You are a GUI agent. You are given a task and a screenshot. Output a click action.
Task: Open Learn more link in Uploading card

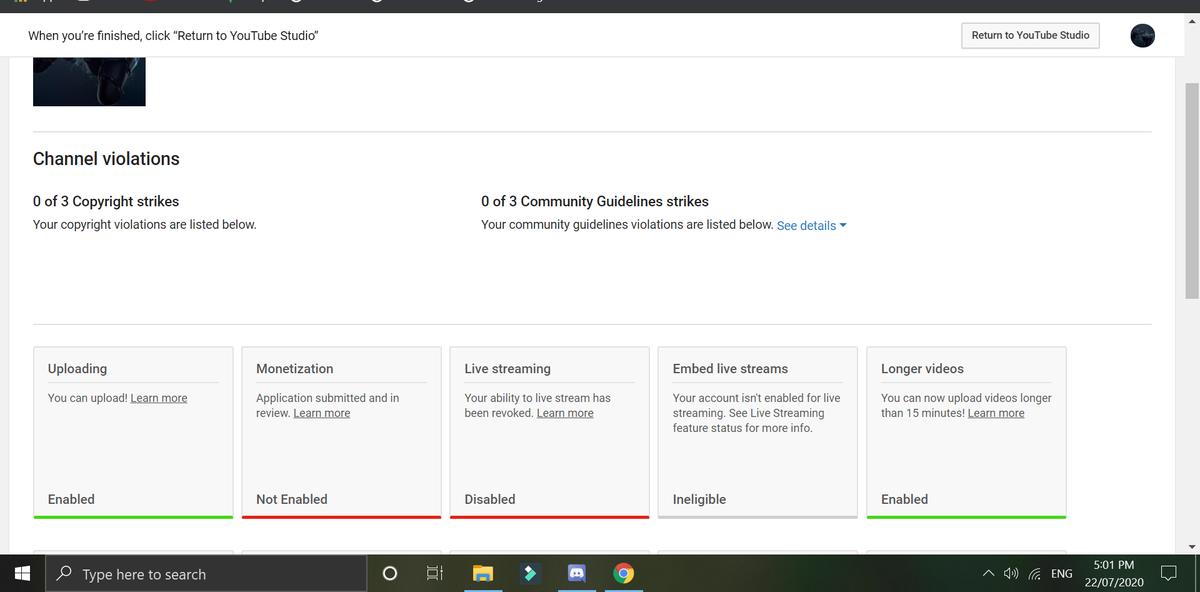159,398
